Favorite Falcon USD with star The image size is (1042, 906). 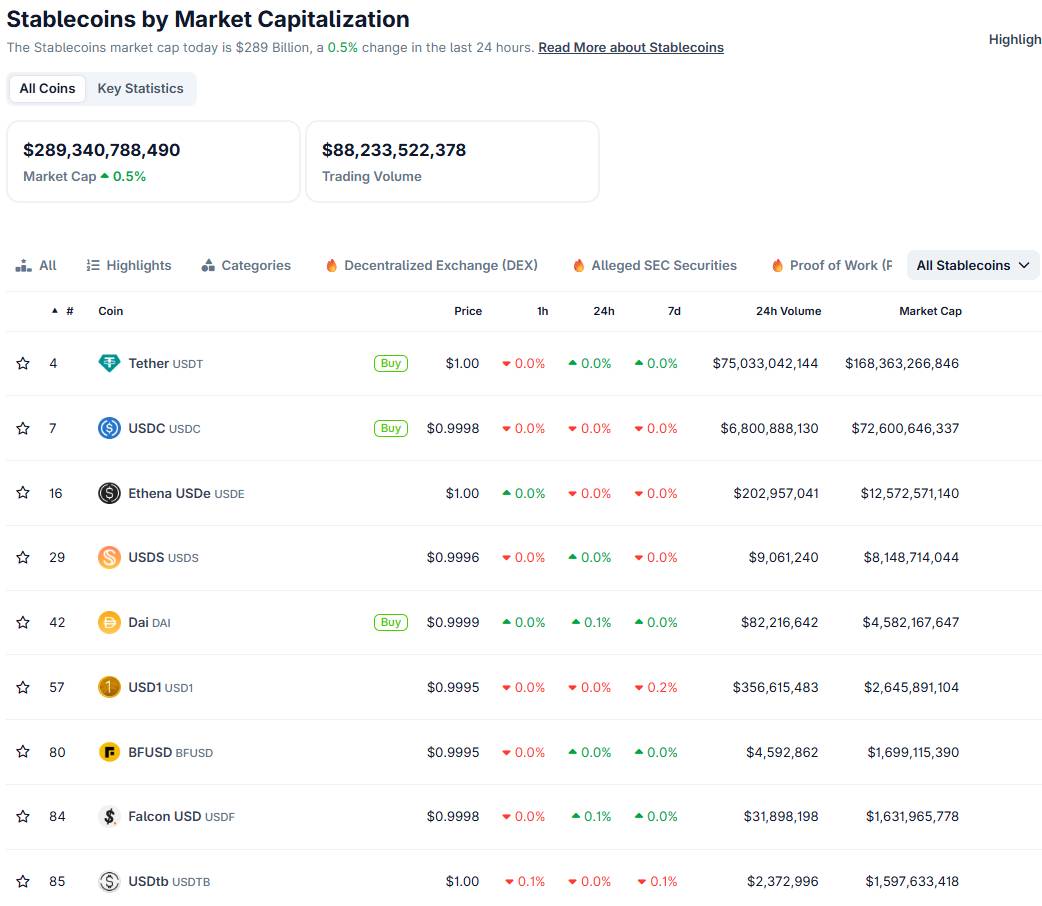(23, 816)
